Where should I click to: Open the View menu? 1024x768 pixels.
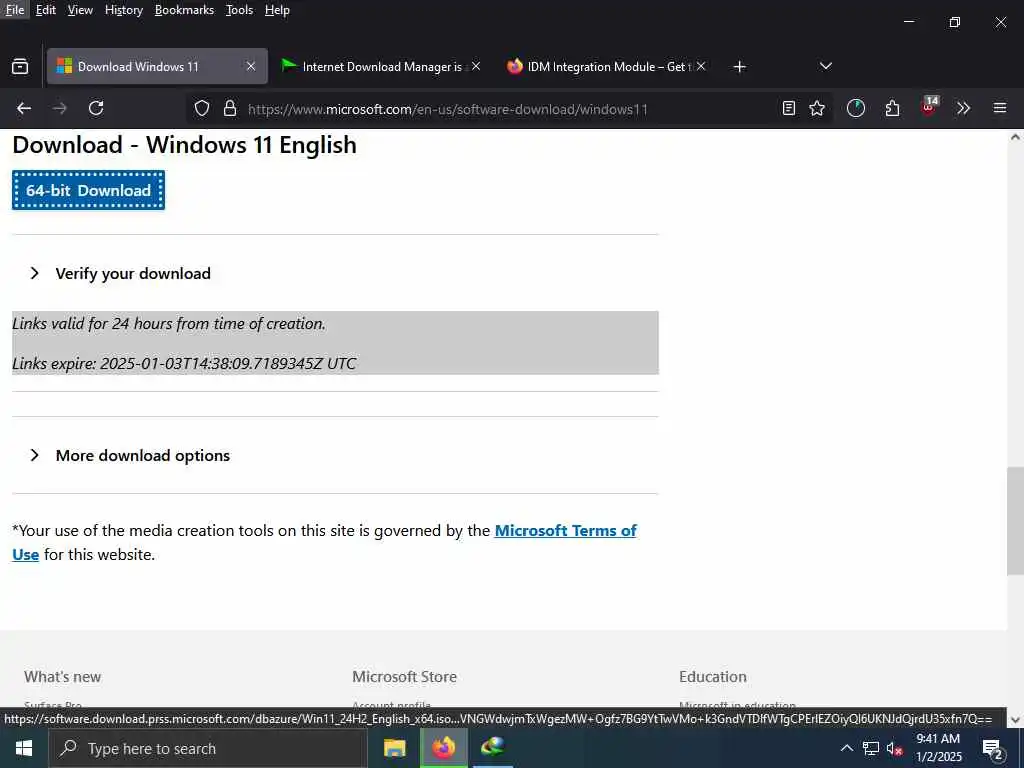[x=80, y=10]
